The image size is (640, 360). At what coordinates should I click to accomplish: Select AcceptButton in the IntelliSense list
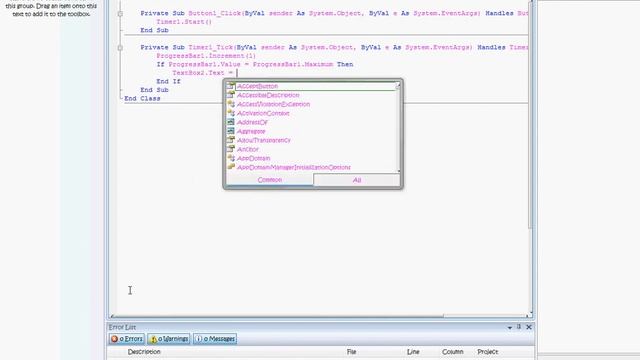click(x=257, y=86)
